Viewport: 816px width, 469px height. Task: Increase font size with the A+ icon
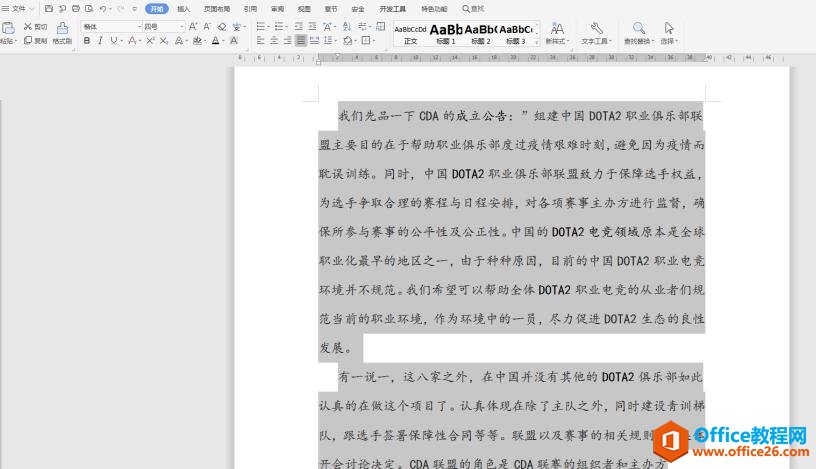click(x=193, y=27)
